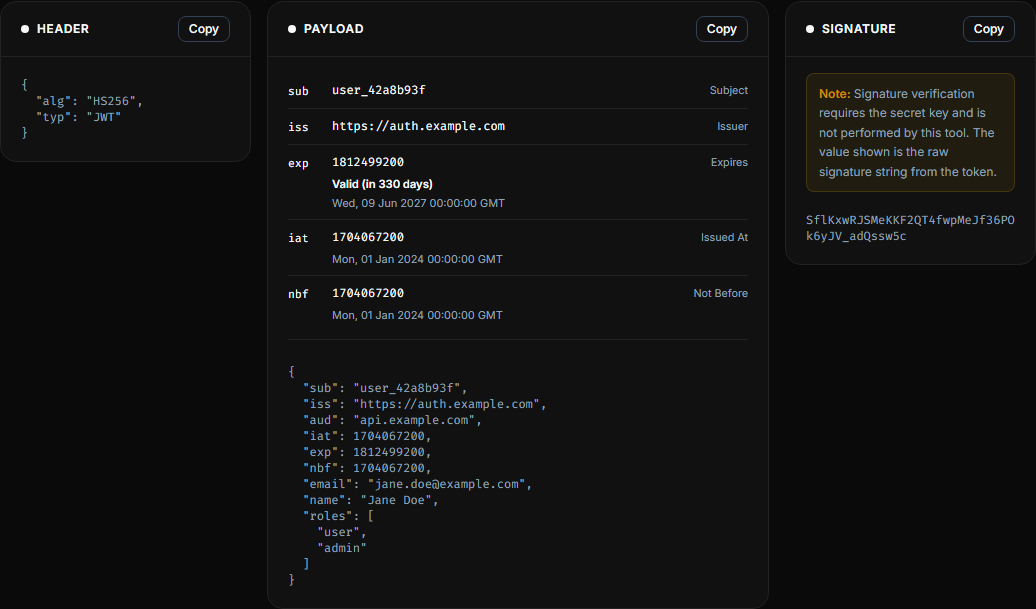Click the Not Before claim label
Screen dimensions: 1036x609
tap(720, 293)
